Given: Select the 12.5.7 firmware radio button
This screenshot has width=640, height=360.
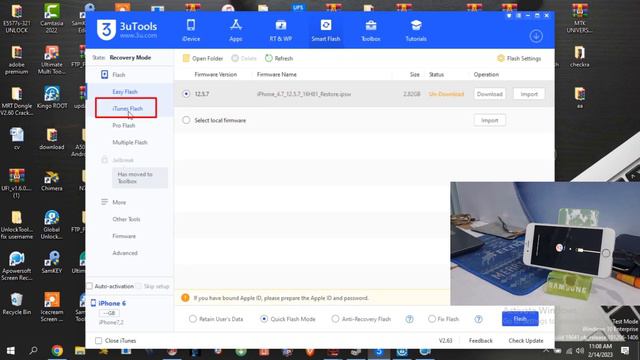Looking at the screenshot, I should pos(186,94).
